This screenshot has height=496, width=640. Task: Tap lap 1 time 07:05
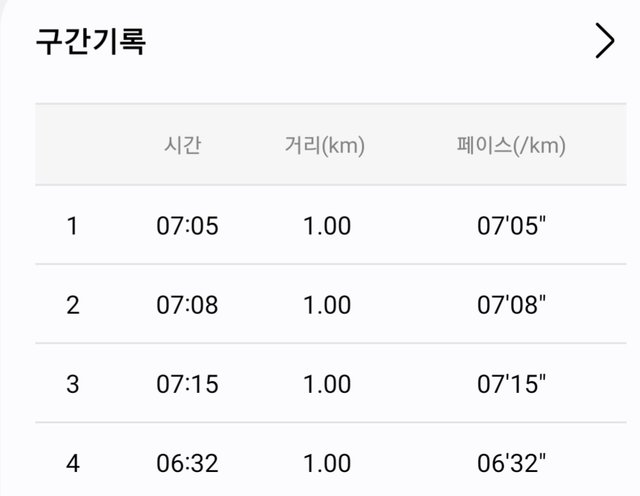point(187,226)
